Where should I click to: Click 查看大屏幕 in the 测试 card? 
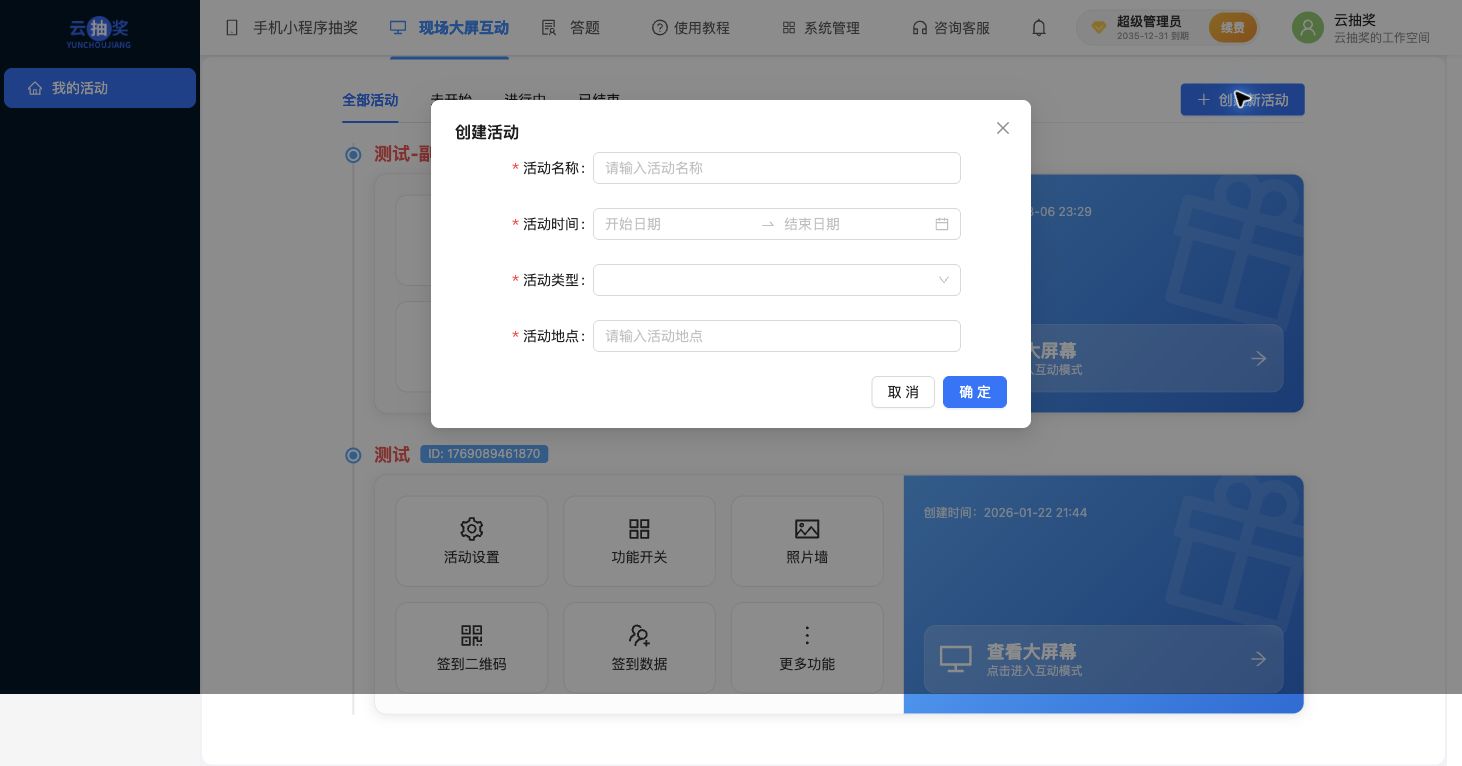point(1104,659)
